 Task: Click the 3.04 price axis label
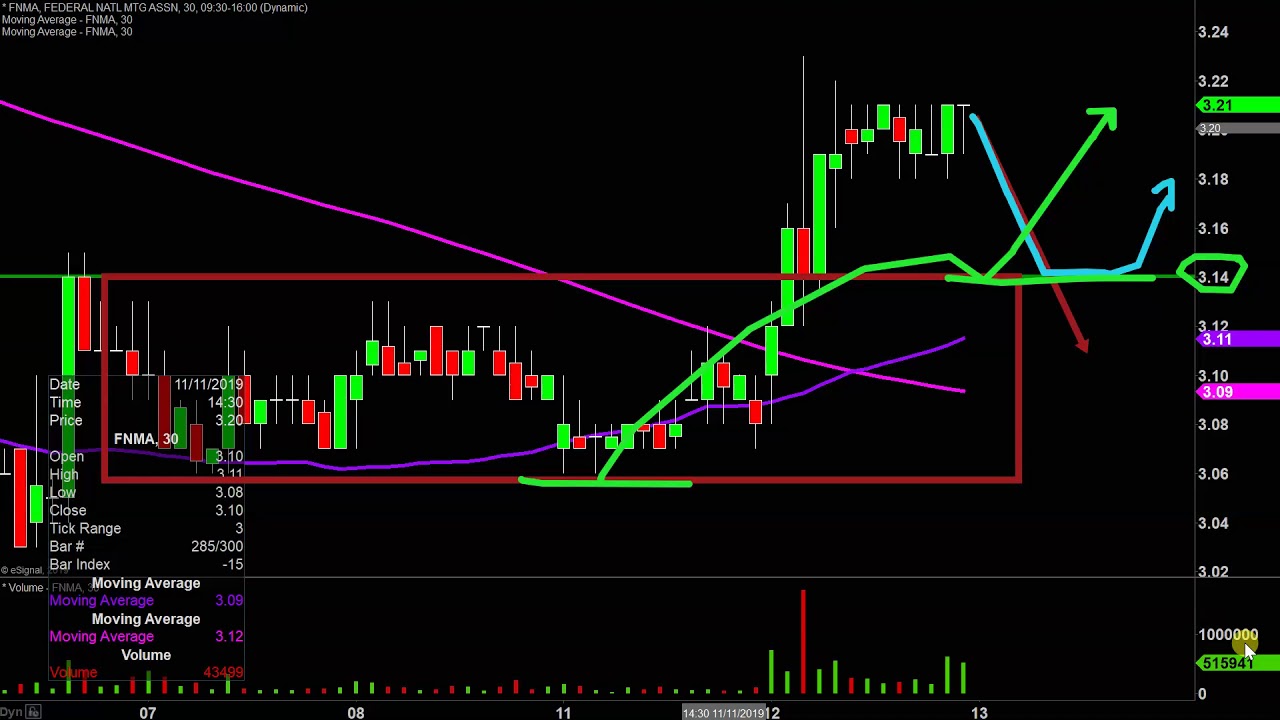pyautogui.click(x=1213, y=523)
